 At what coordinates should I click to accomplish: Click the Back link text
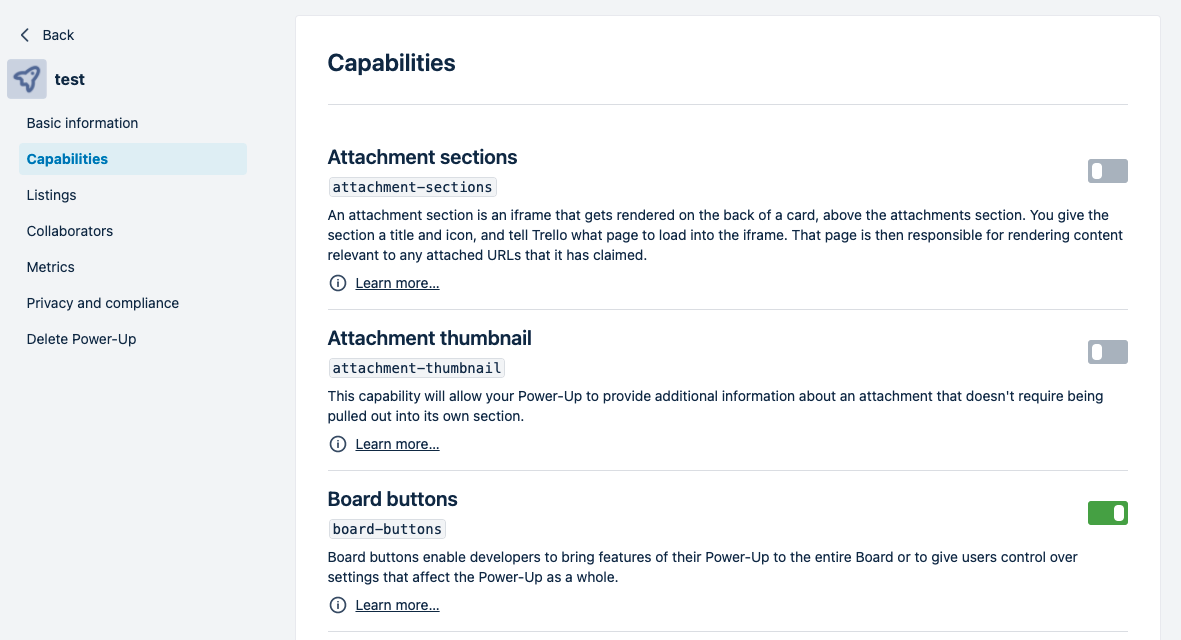pyautogui.click(x=58, y=35)
